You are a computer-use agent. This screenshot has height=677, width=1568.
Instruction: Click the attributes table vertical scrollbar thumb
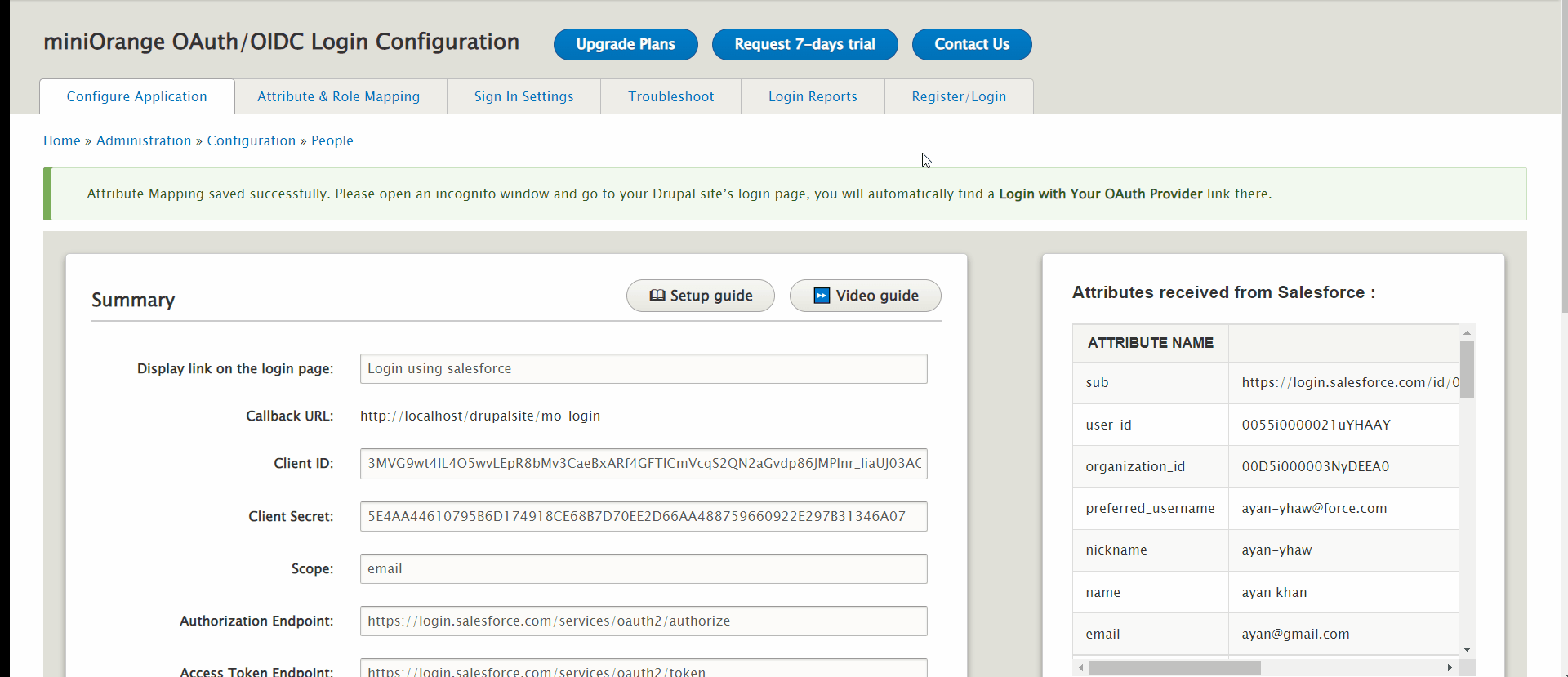tap(1467, 369)
